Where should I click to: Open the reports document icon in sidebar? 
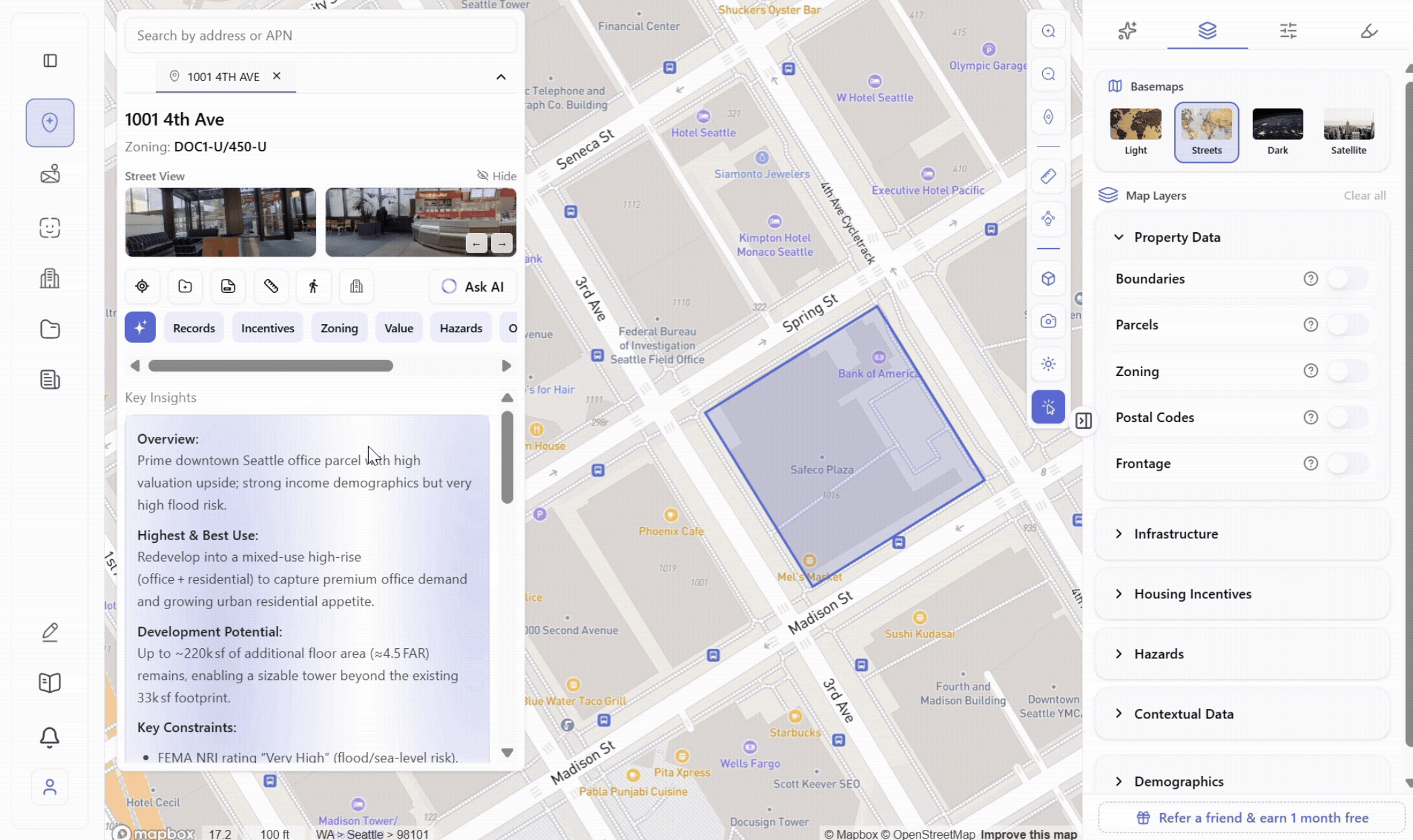pyautogui.click(x=50, y=379)
